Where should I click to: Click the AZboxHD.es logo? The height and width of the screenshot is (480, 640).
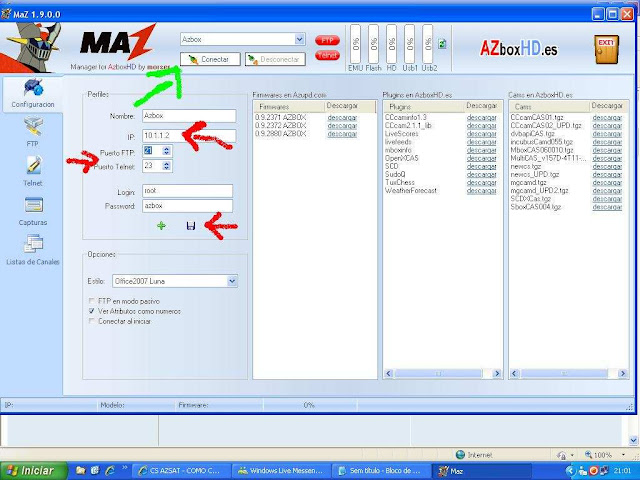[x=518, y=49]
